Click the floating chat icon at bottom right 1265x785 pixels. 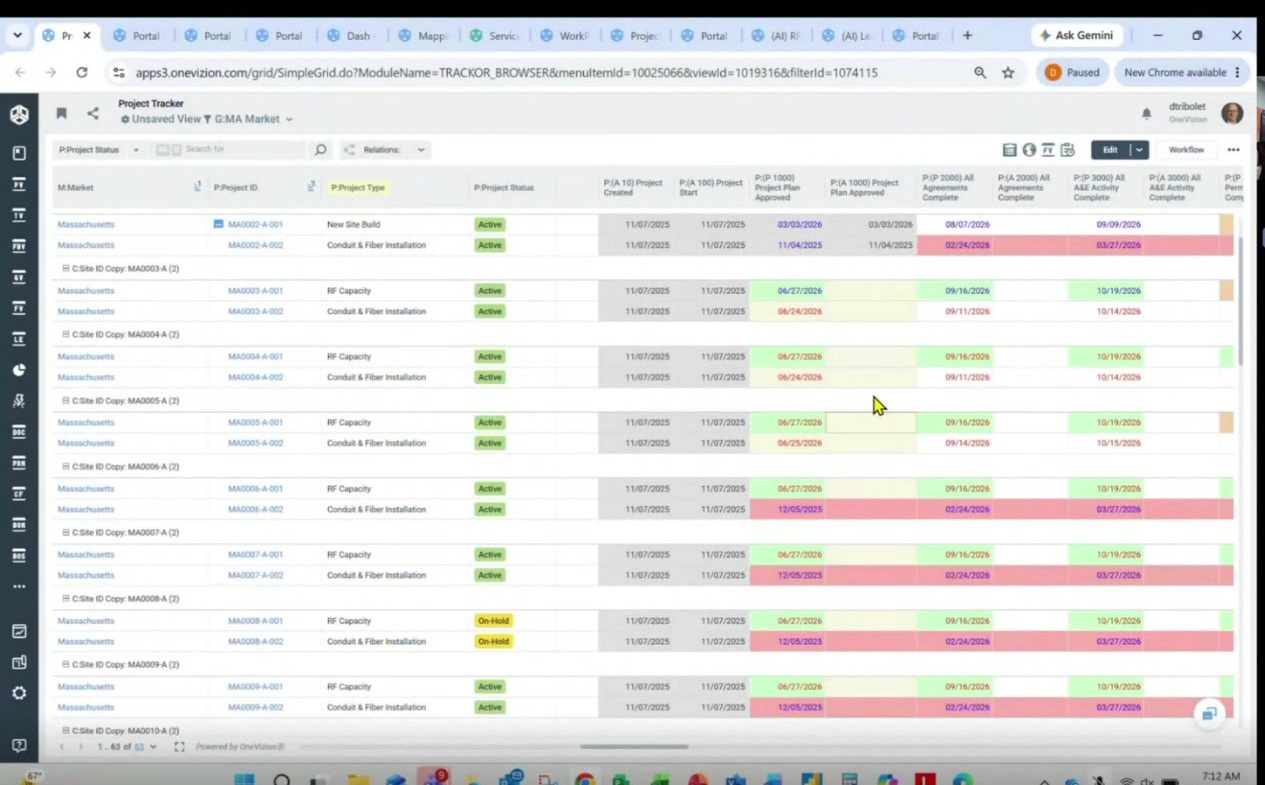point(1210,713)
